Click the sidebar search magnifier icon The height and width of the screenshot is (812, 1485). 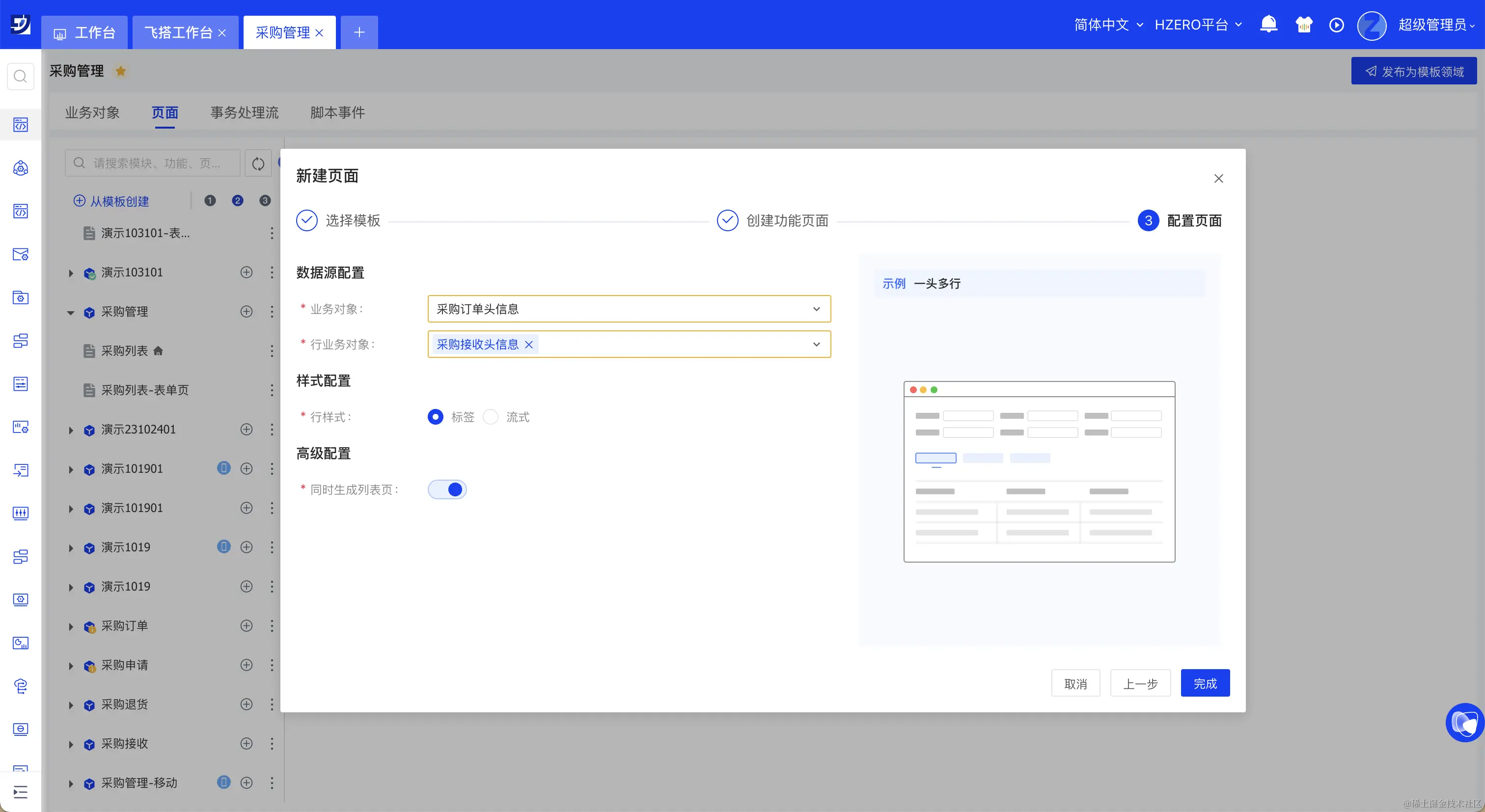20,76
